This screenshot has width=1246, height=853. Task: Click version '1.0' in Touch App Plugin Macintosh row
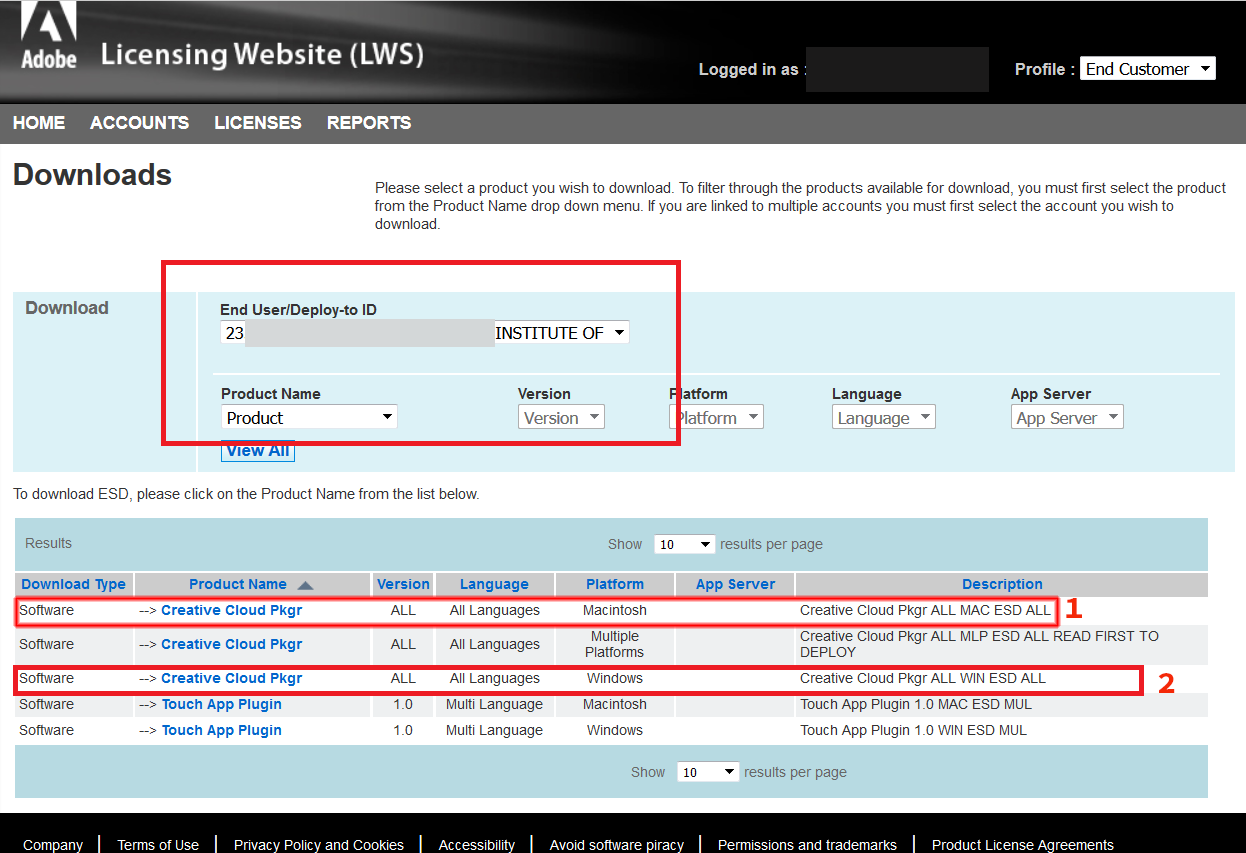coord(403,704)
